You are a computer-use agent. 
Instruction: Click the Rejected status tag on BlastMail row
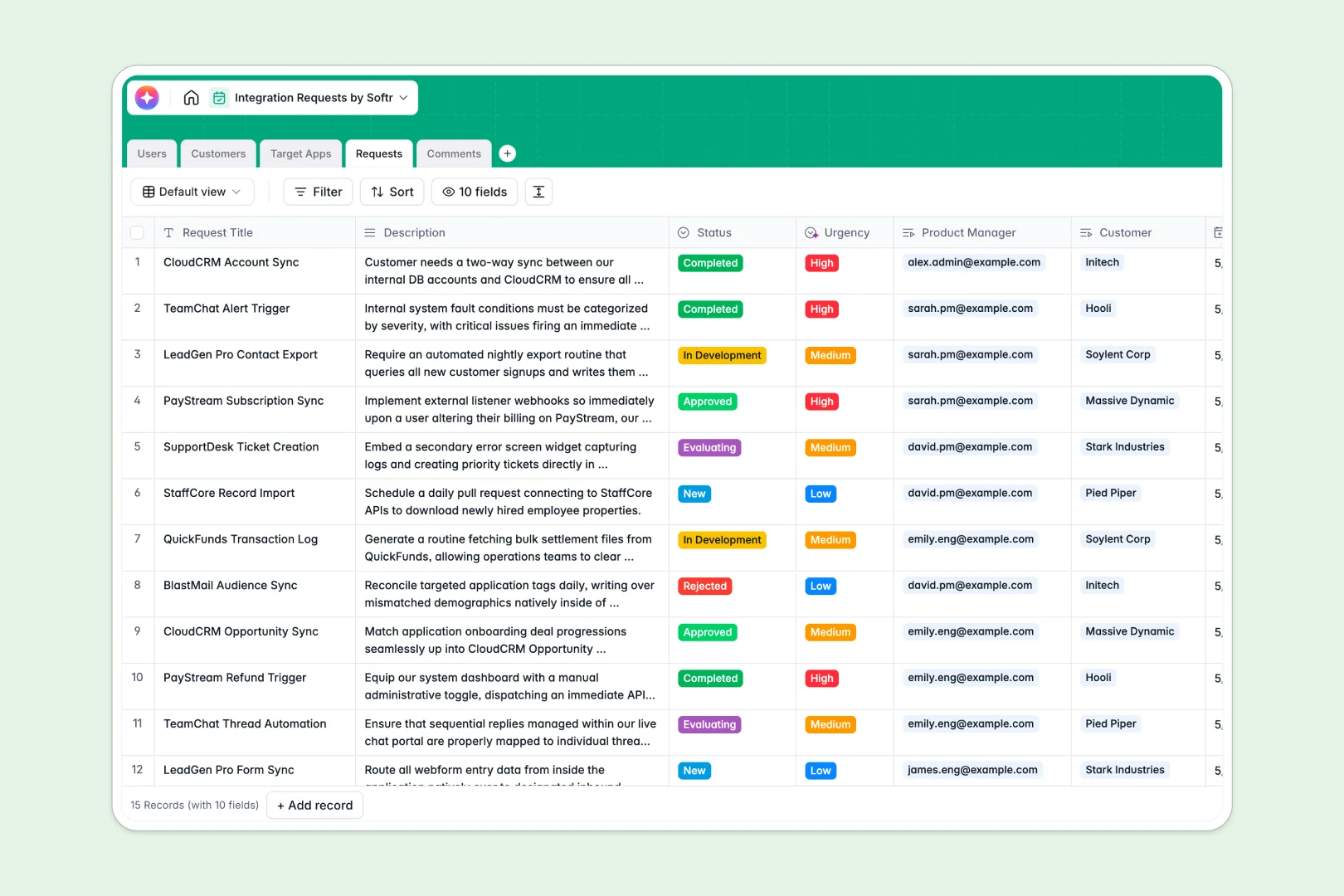[704, 586]
